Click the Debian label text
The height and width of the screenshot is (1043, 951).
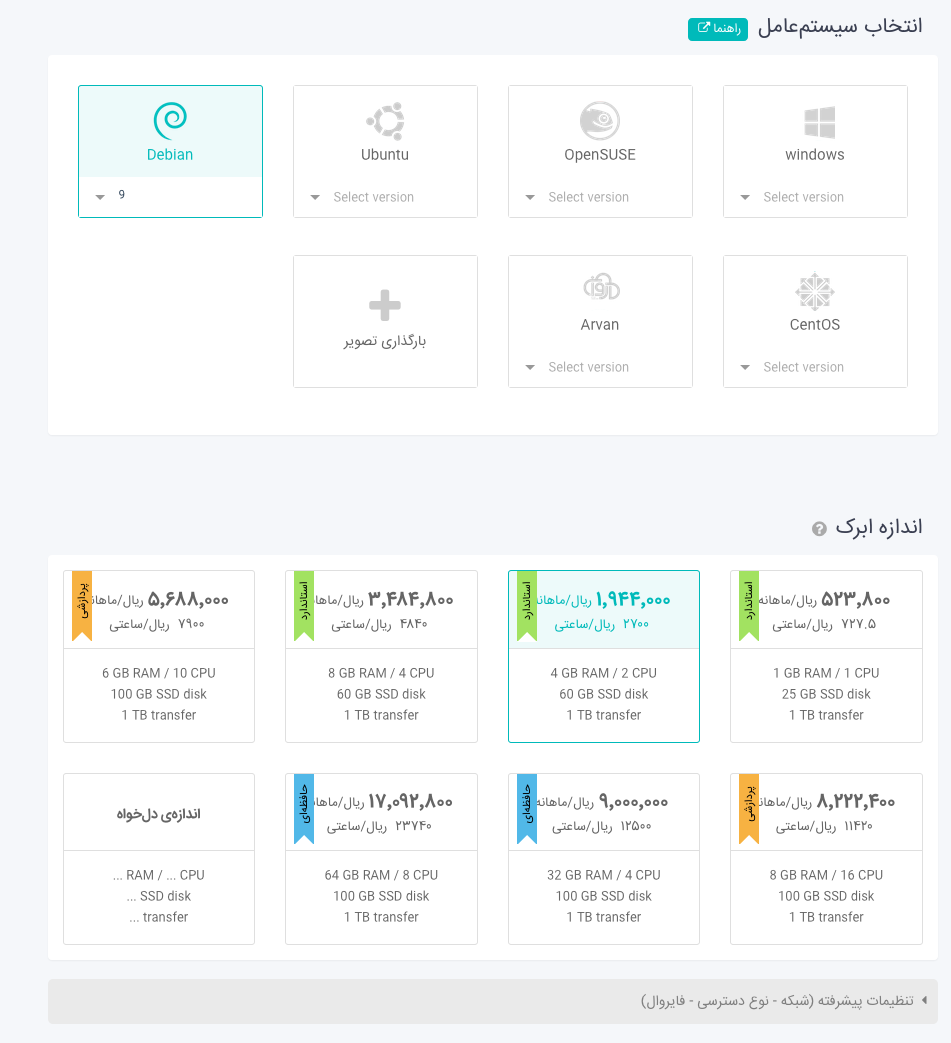tap(170, 154)
